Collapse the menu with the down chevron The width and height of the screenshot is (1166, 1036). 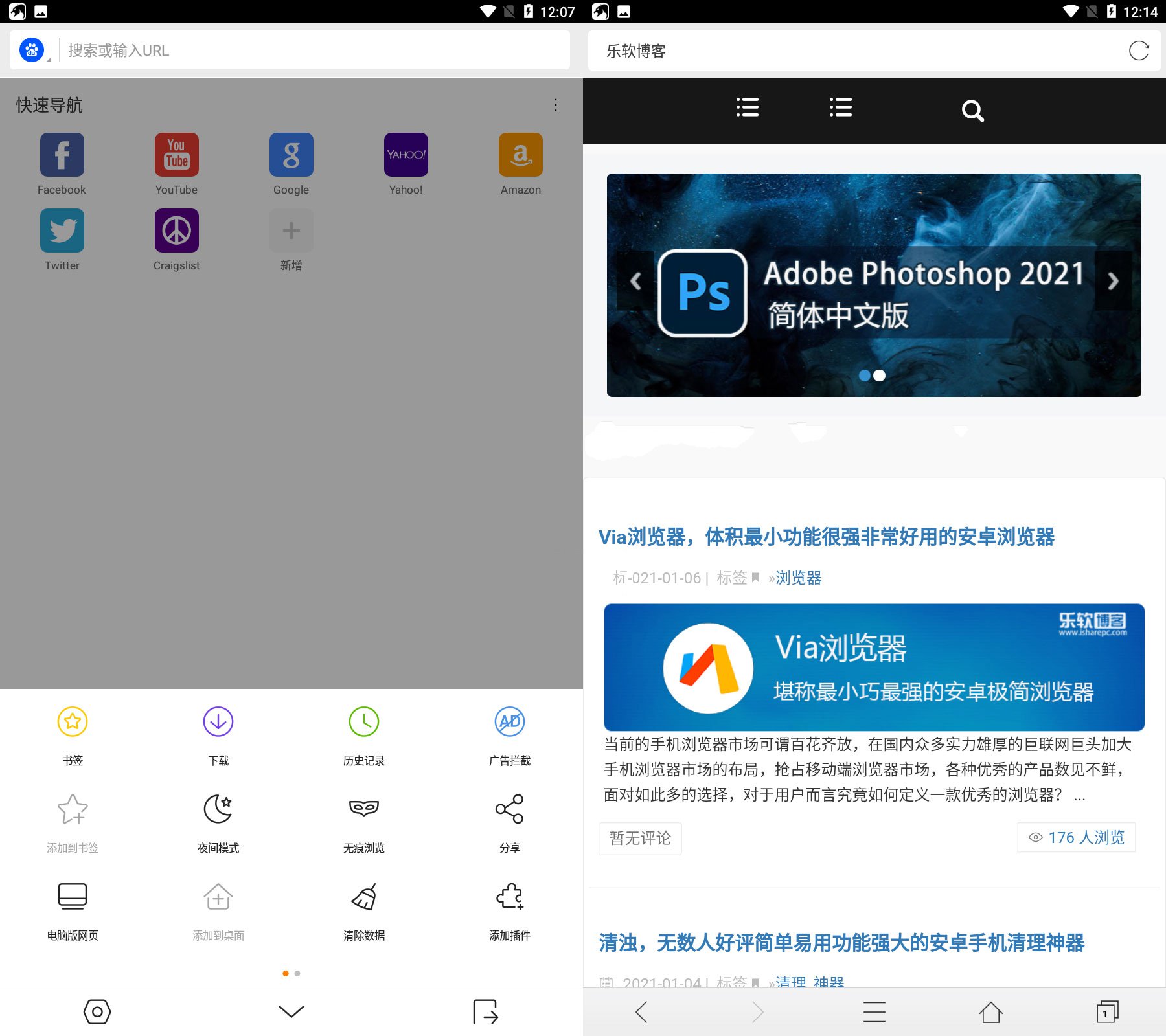291,1011
